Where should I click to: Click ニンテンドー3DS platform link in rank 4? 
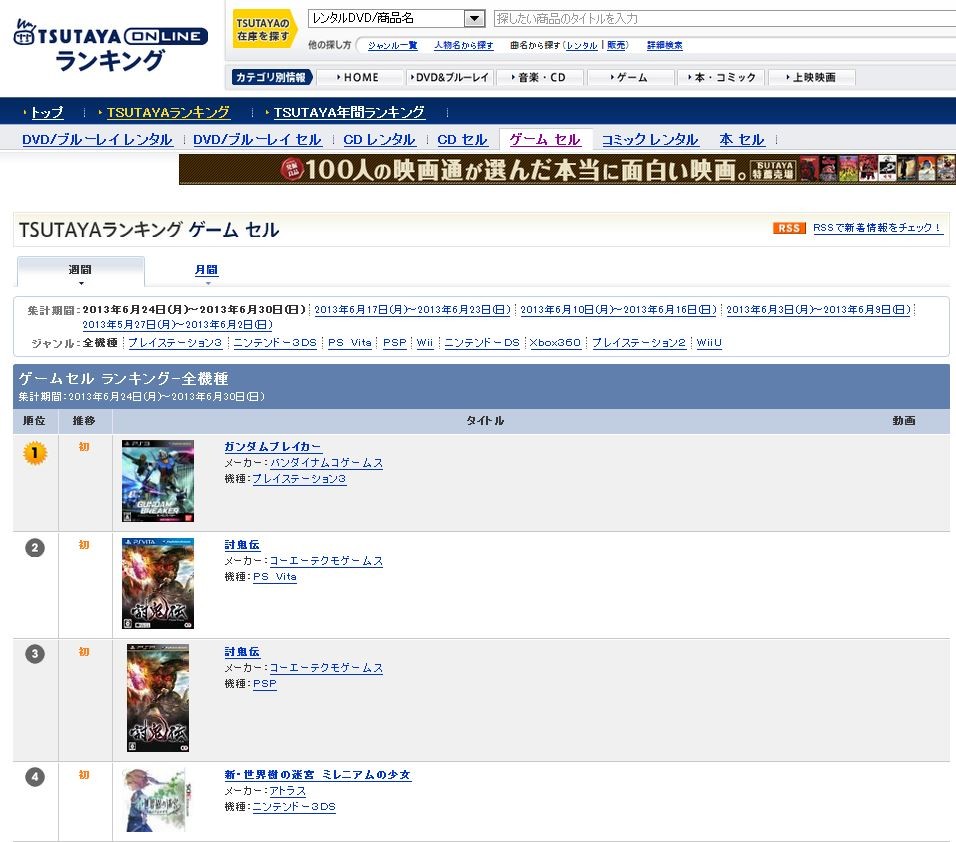click(x=294, y=807)
